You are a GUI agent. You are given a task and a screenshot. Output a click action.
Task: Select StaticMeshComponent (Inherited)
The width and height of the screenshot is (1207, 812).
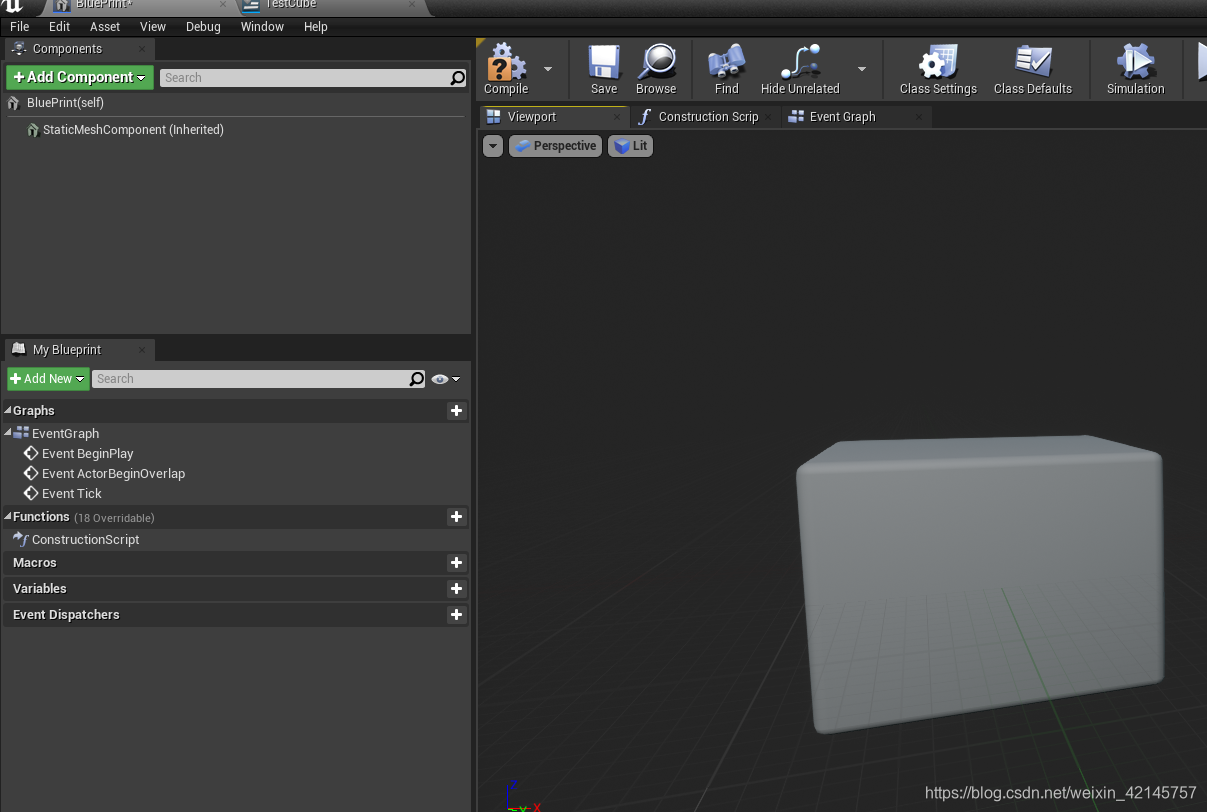[x=133, y=130]
